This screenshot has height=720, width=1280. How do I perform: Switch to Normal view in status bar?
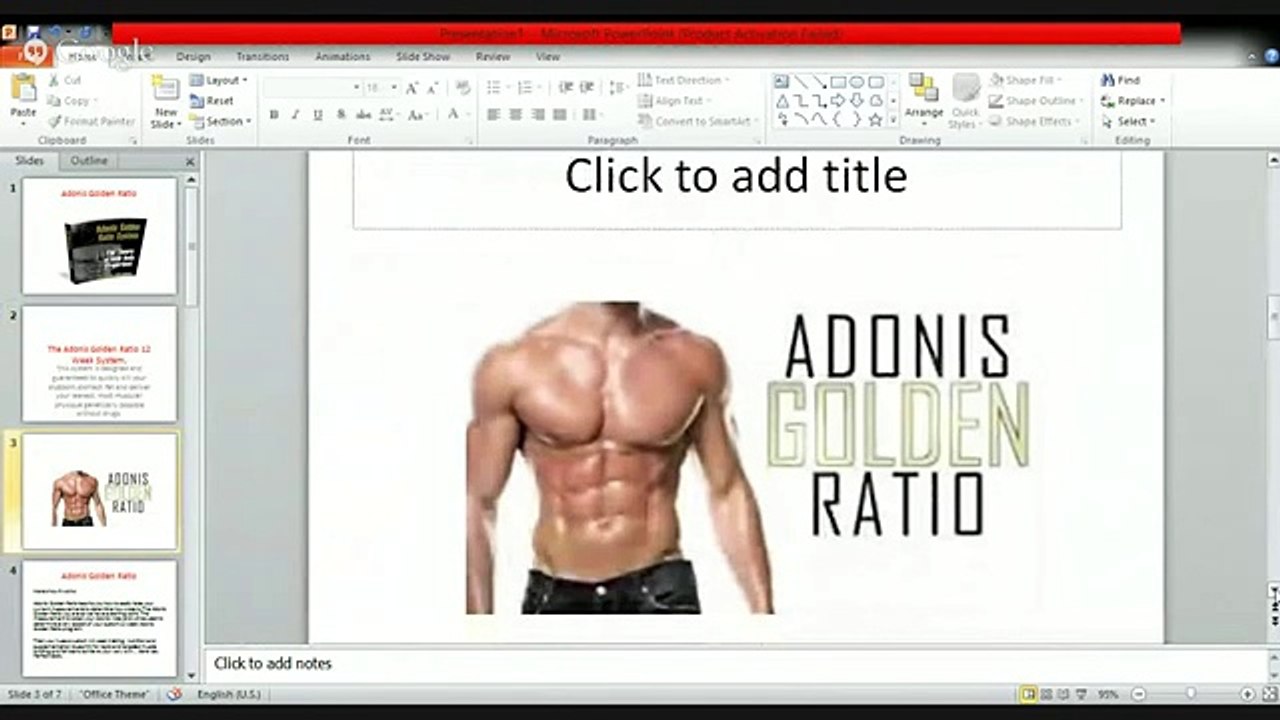click(x=1028, y=694)
